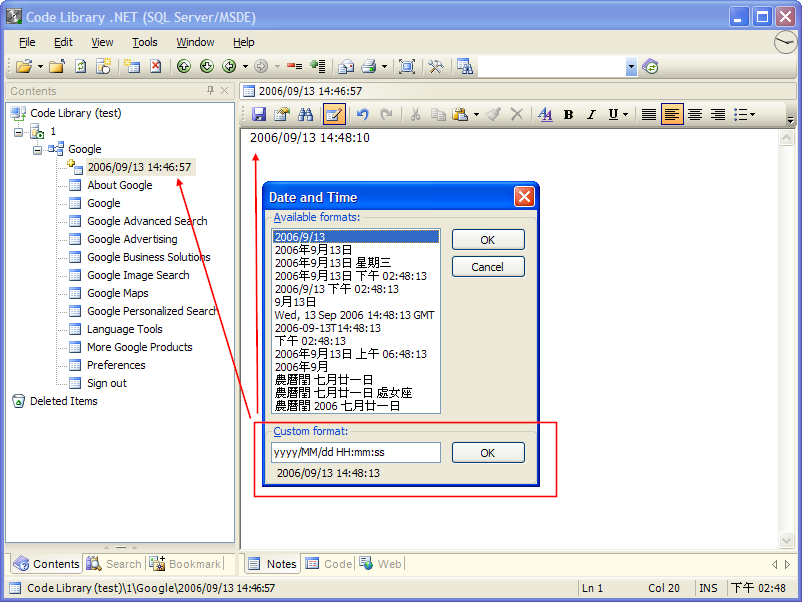Click the properties icon next to Save
This screenshot has width=802, height=602.
pos(281,114)
